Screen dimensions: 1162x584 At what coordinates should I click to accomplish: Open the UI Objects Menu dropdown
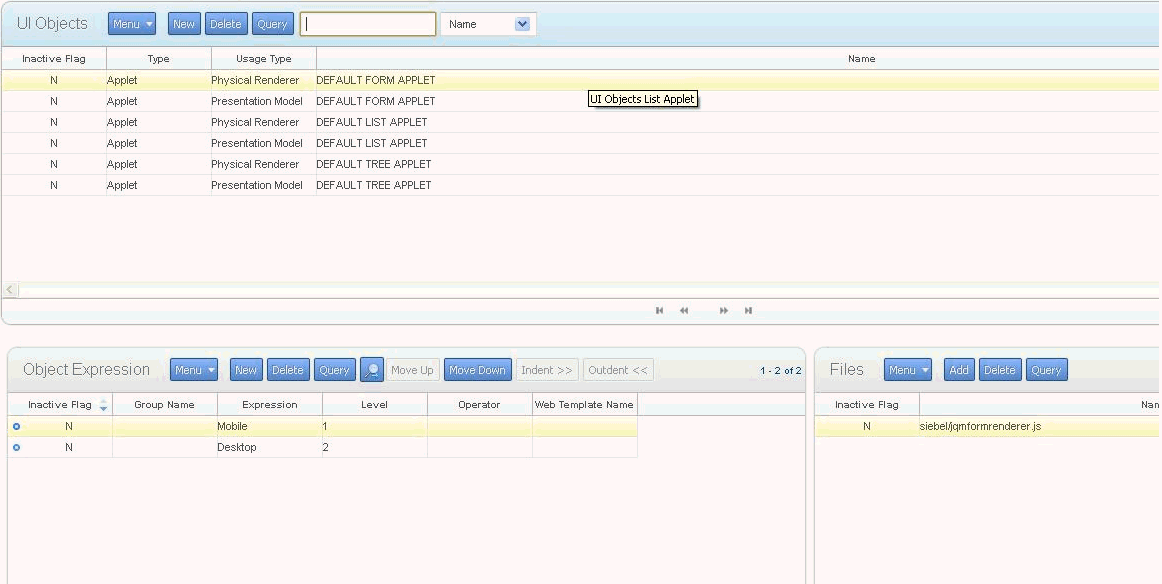(x=132, y=24)
